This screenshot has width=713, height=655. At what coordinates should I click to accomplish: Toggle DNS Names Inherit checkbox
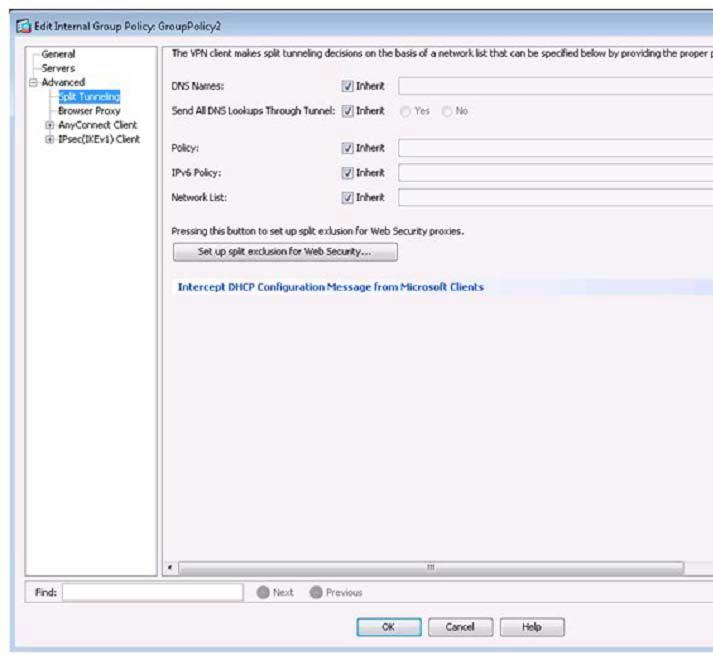tap(348, 87)
